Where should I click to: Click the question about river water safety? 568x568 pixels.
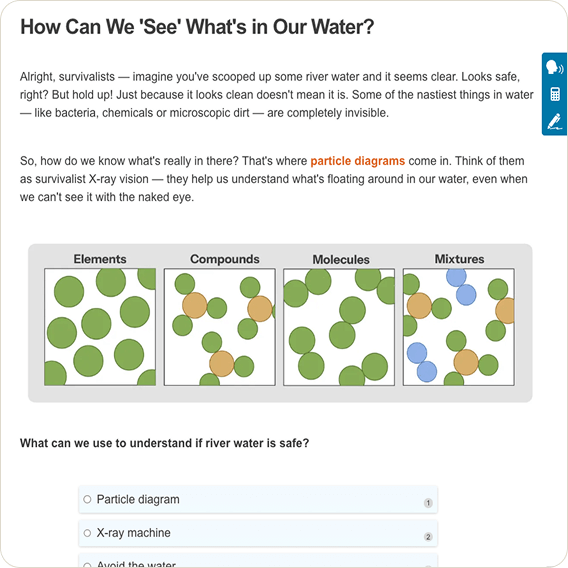[x=164, y=443]
